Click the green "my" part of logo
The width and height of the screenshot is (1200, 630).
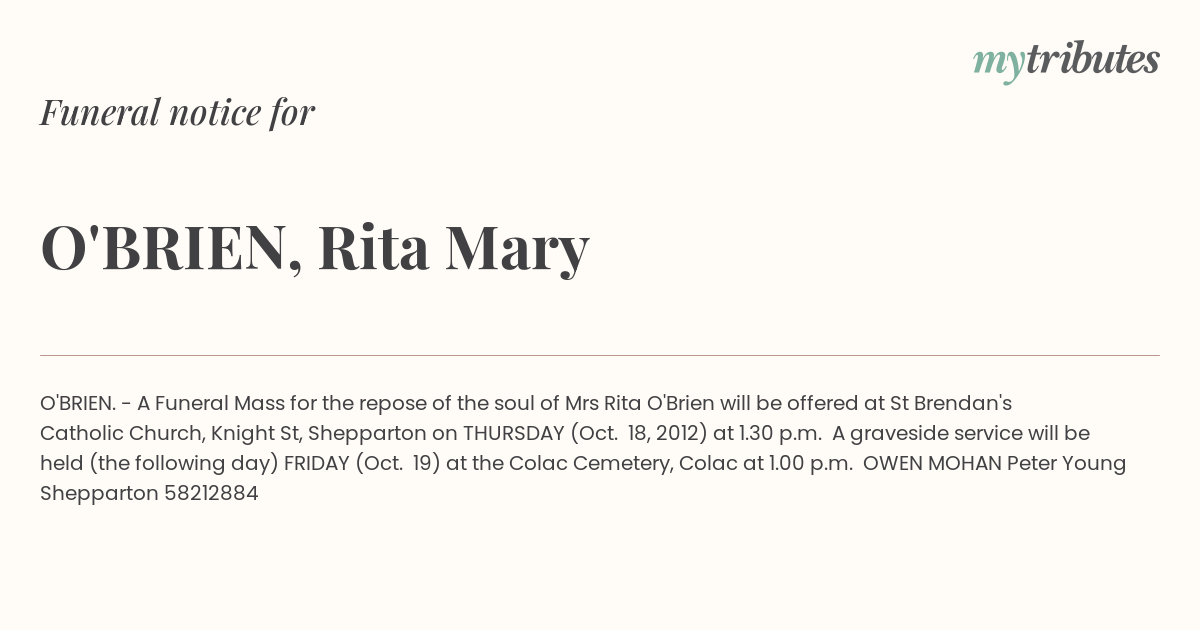tap(999, 63)
